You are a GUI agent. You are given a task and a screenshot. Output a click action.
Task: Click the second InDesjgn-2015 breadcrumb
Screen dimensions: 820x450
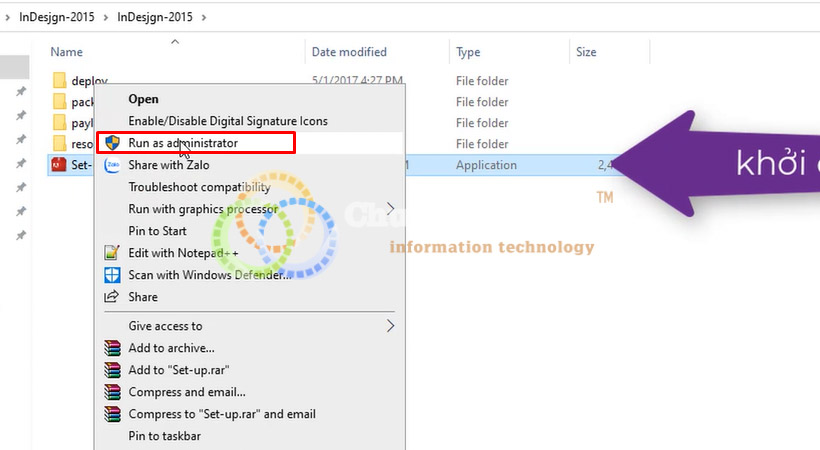[155, 17]
